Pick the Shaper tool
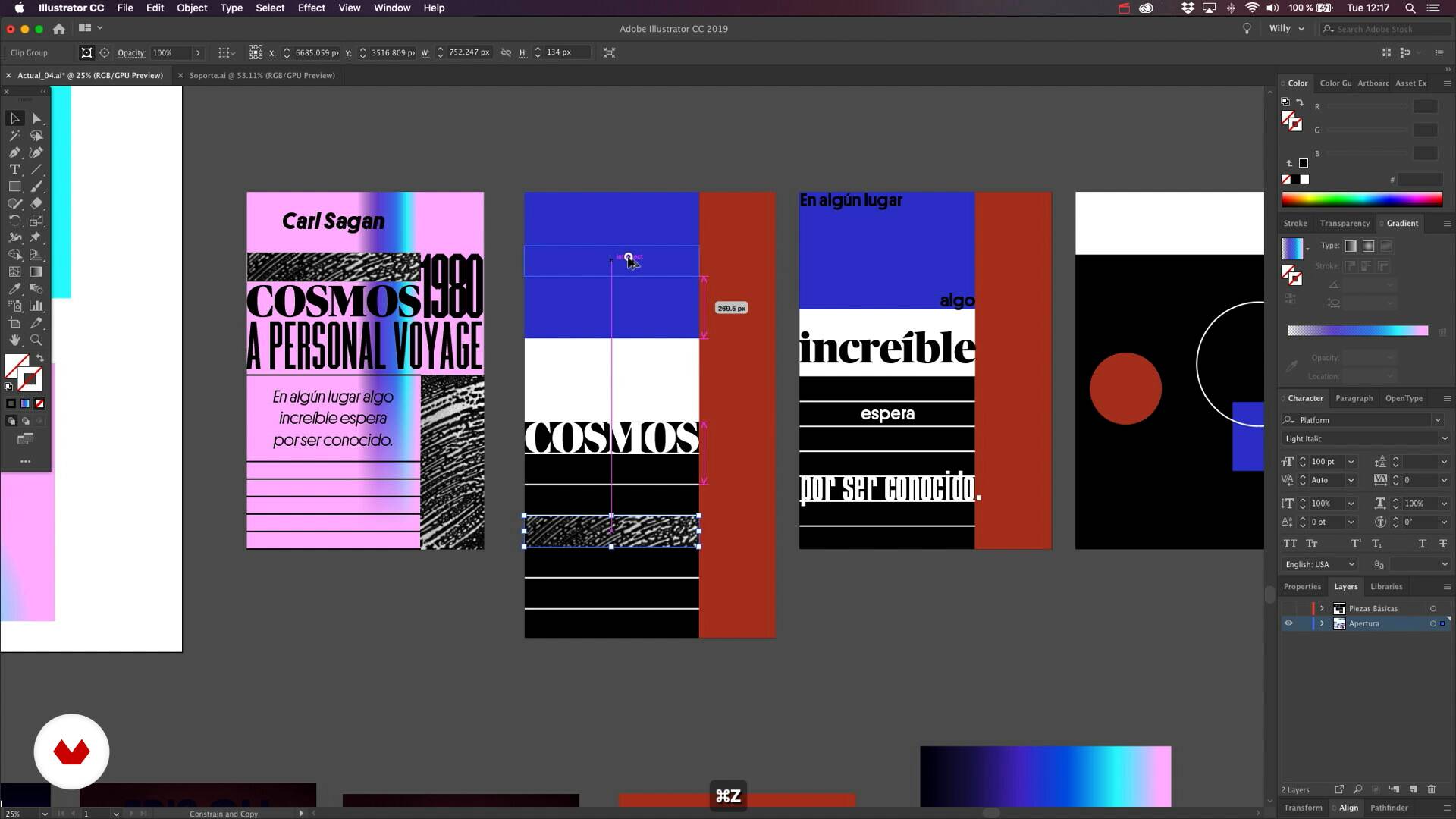The height and width of the screenshot is (819, 1456). (14, 203)
